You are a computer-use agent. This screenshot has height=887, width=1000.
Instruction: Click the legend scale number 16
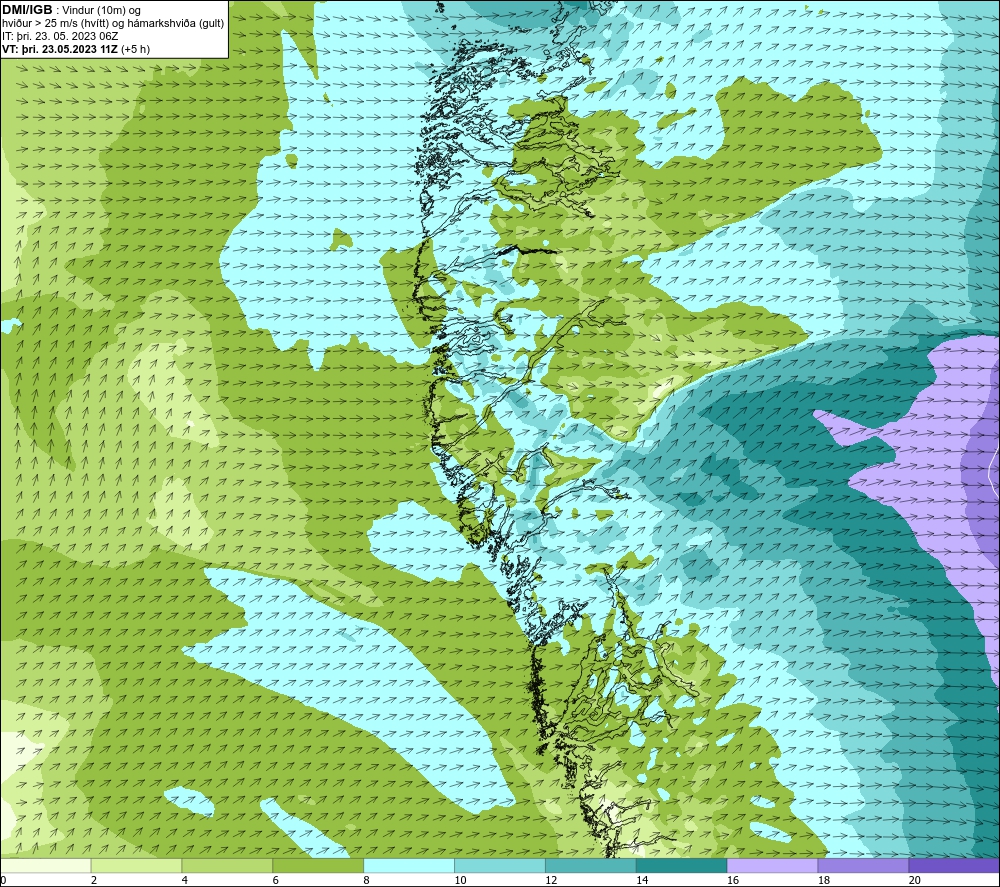click(733, 880)
